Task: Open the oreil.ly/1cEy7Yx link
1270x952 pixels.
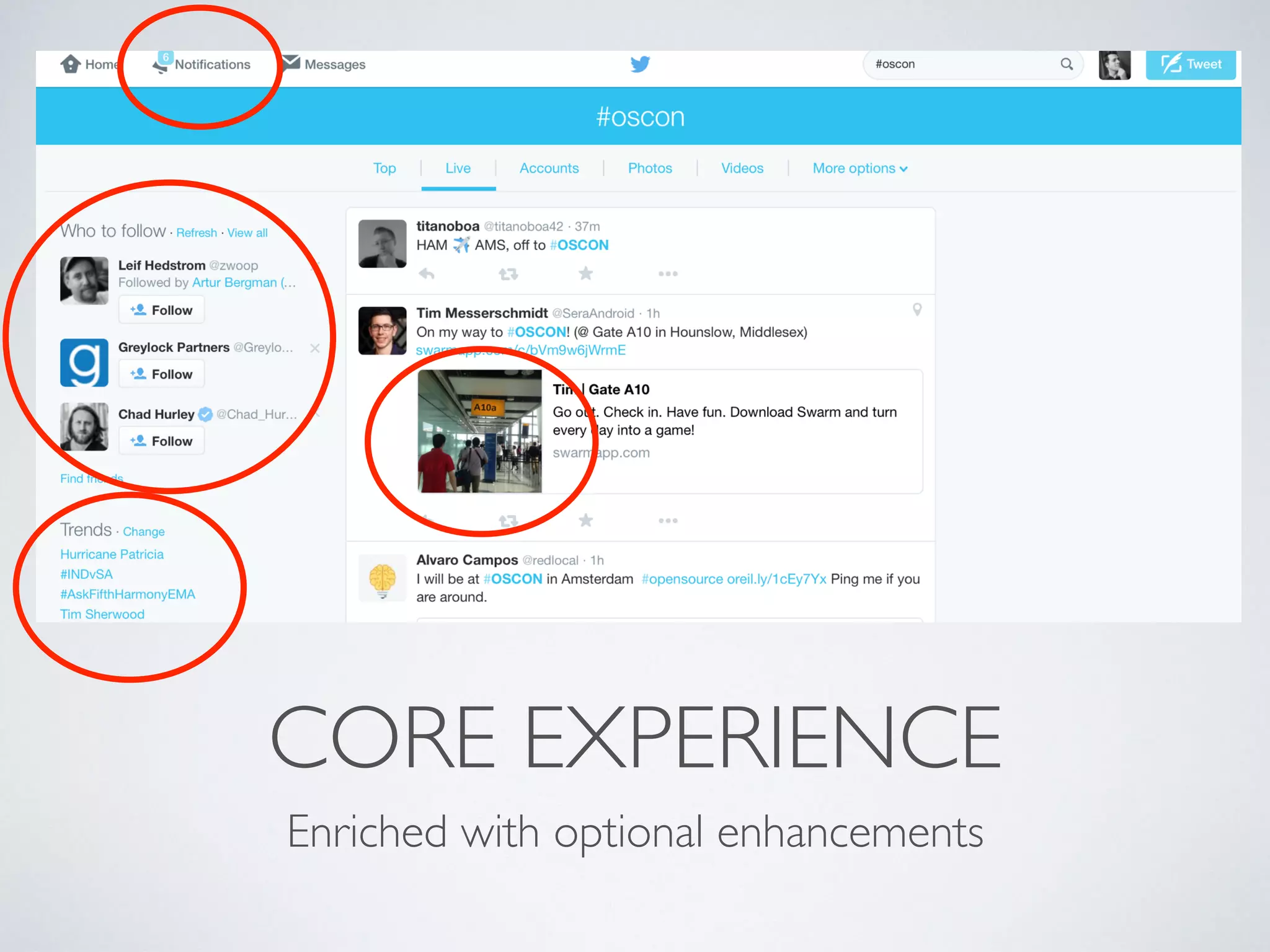Action: (x=776, y=580)
